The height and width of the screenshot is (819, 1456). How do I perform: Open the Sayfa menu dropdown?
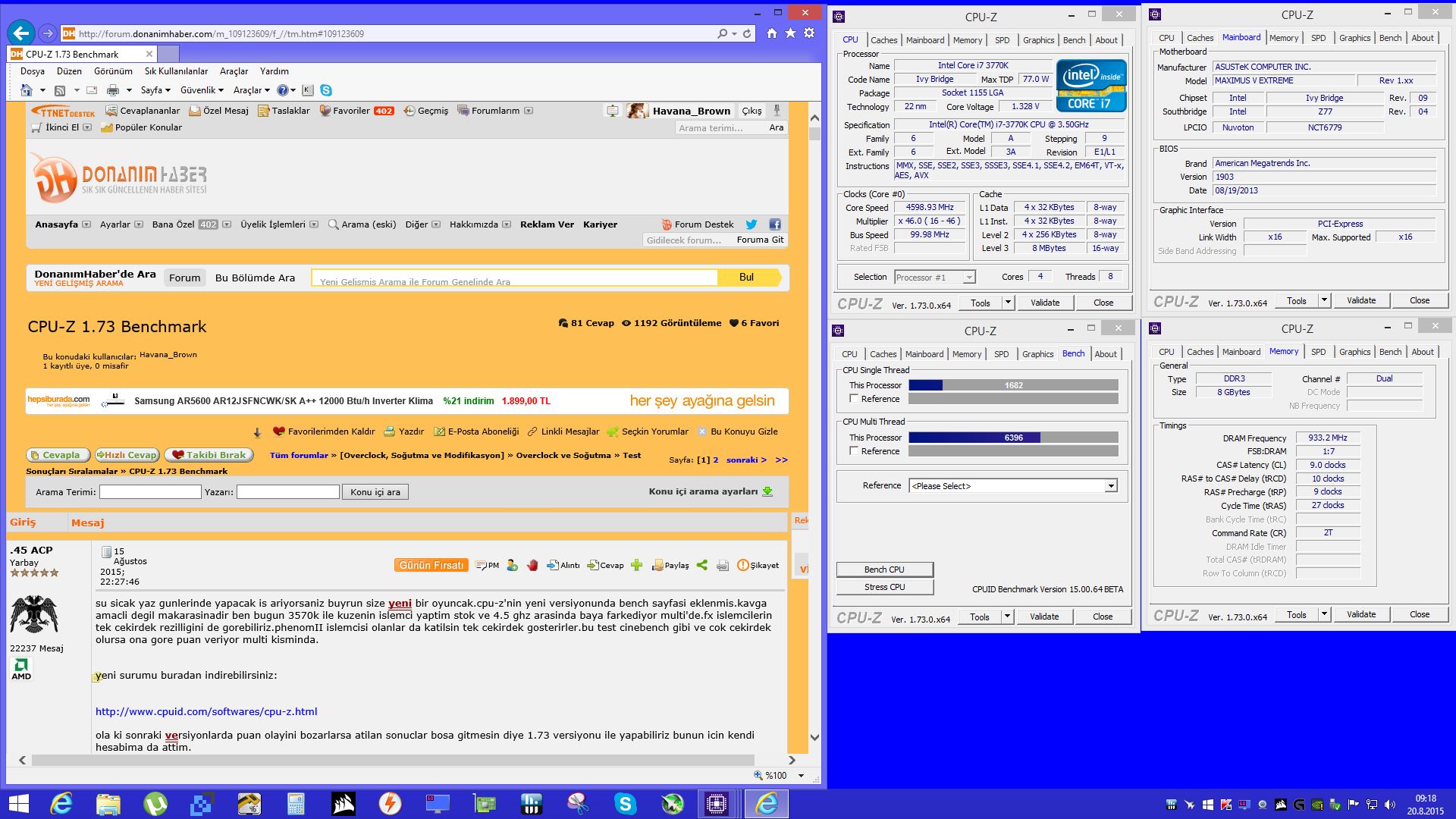point(155,90)
